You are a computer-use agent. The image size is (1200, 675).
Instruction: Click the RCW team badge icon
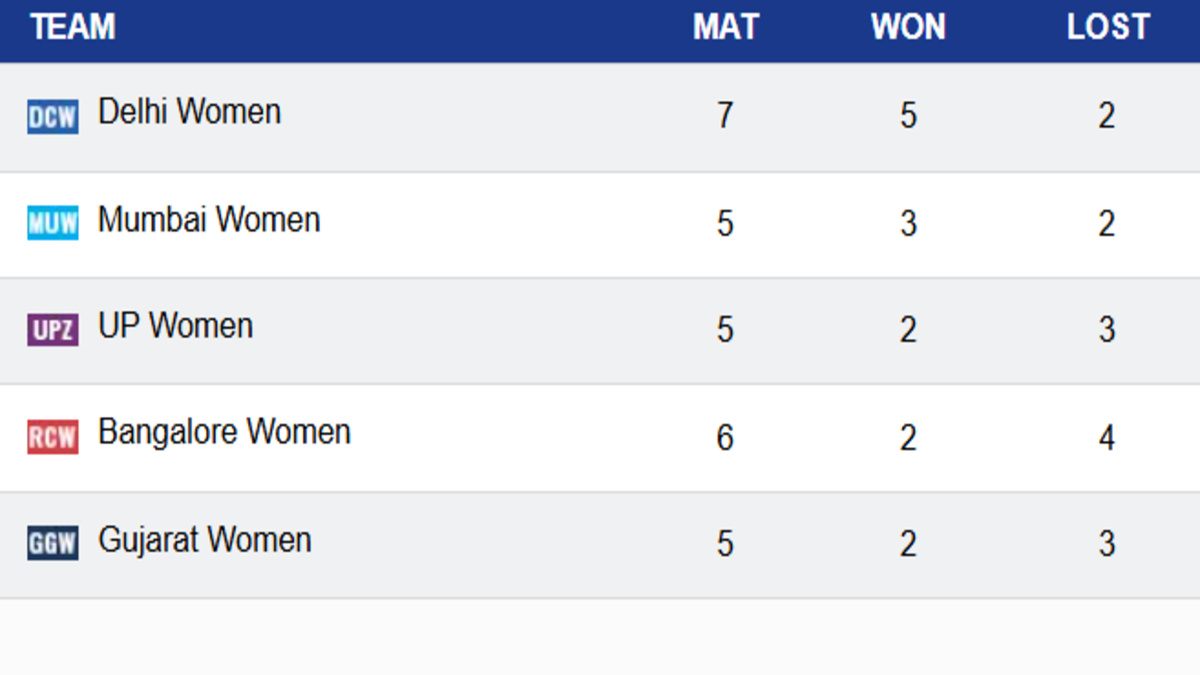tap(52, 437)
